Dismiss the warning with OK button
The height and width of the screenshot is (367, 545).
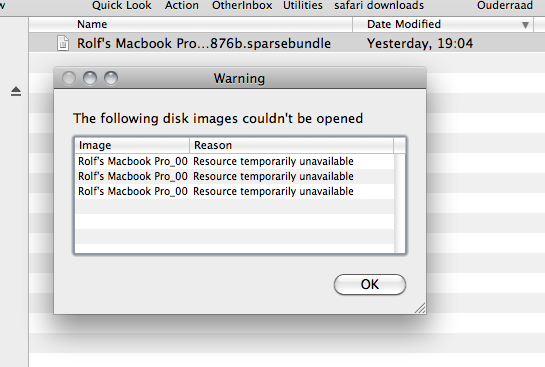click(370, 284)
